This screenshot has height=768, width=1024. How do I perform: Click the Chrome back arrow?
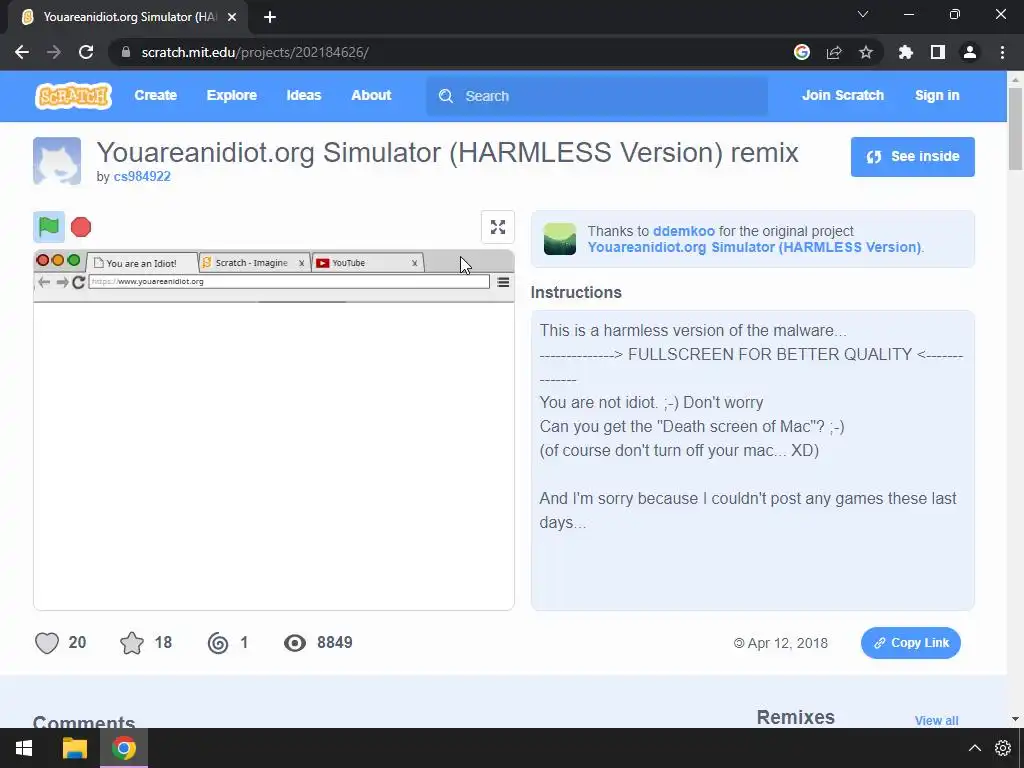22,52
